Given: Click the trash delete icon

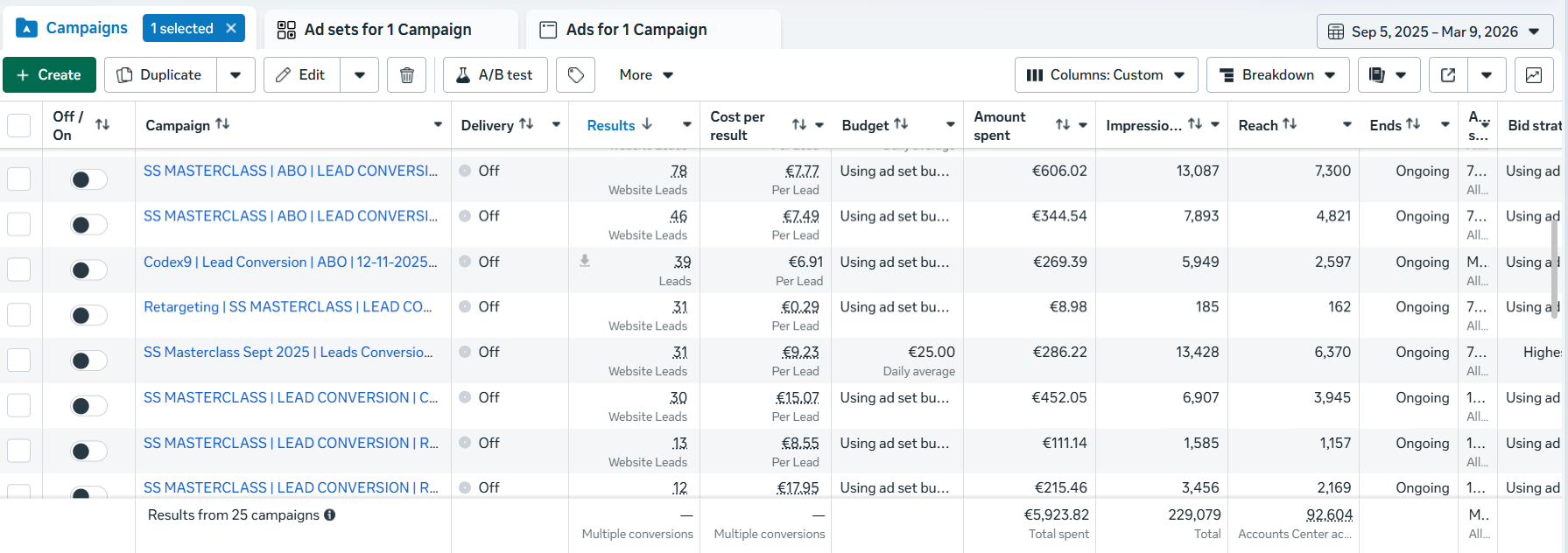Looking at the screenshot, I should pyautogui.click(x=407, y=75).
